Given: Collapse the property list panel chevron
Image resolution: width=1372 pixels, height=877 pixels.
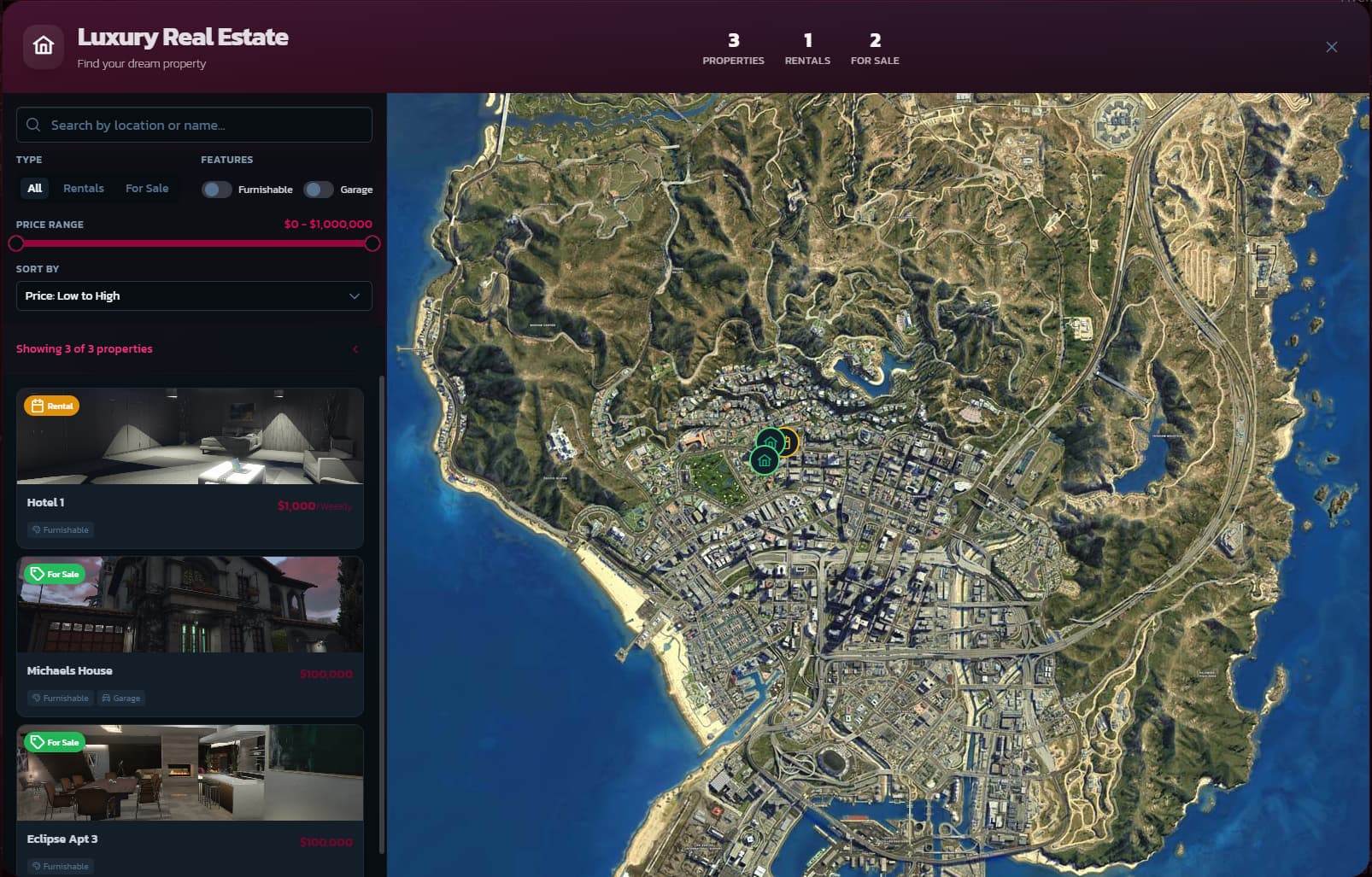Looking at the screenshot, I should [x=355, y=348].
